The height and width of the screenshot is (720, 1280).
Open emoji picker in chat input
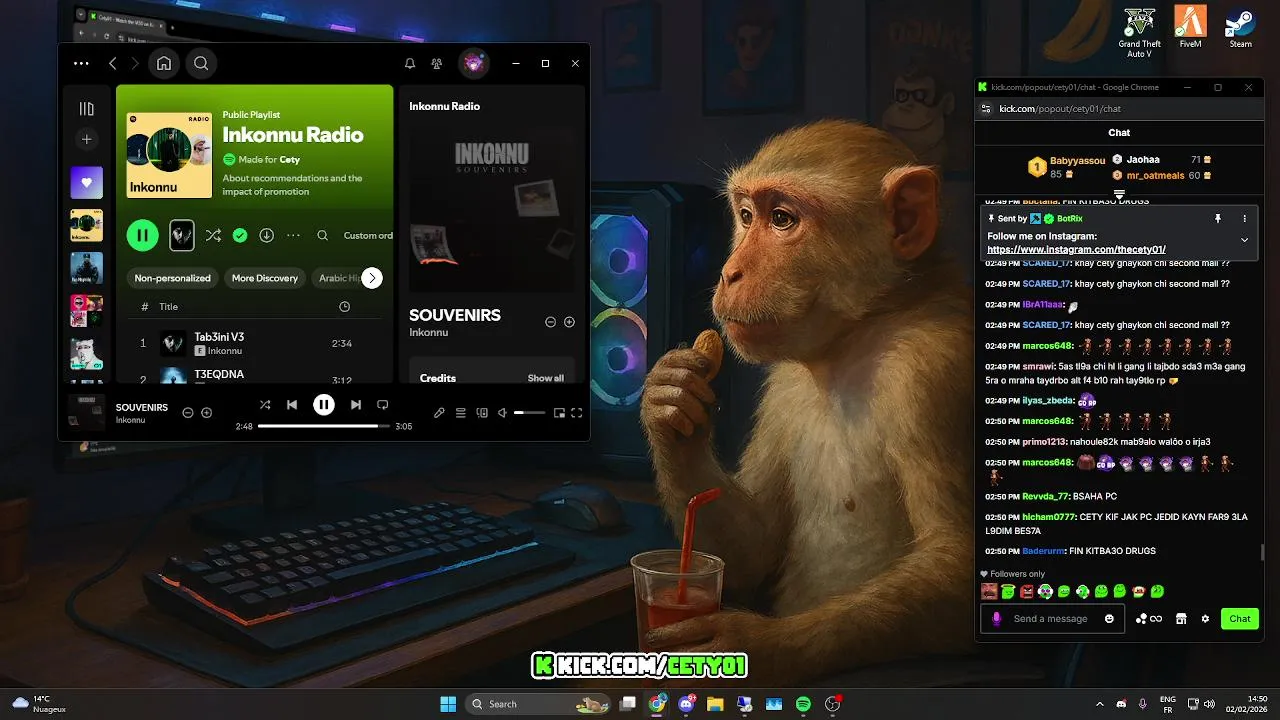click(1109, 618)
